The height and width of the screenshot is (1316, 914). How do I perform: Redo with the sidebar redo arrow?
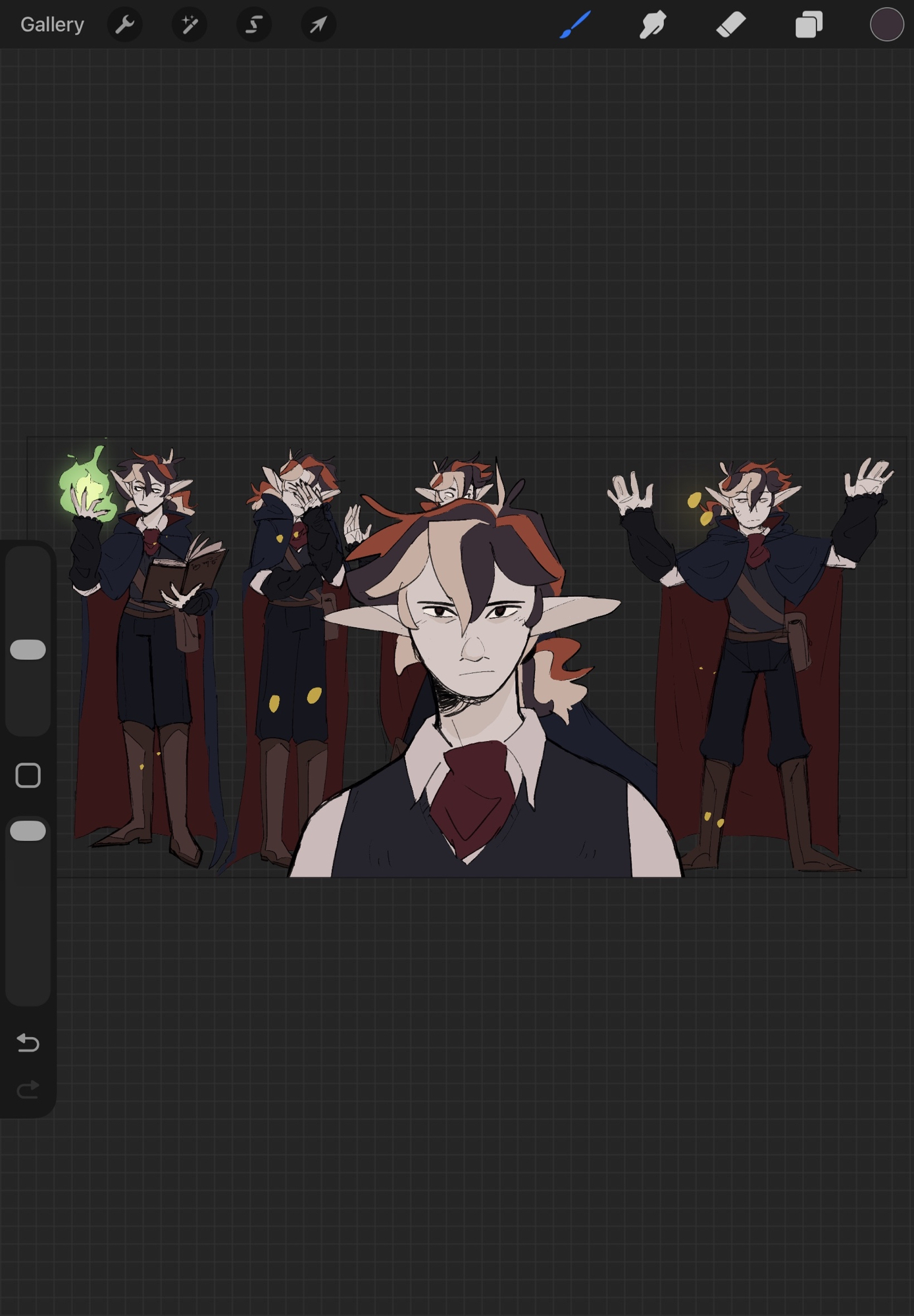(x=28, y=1090)
